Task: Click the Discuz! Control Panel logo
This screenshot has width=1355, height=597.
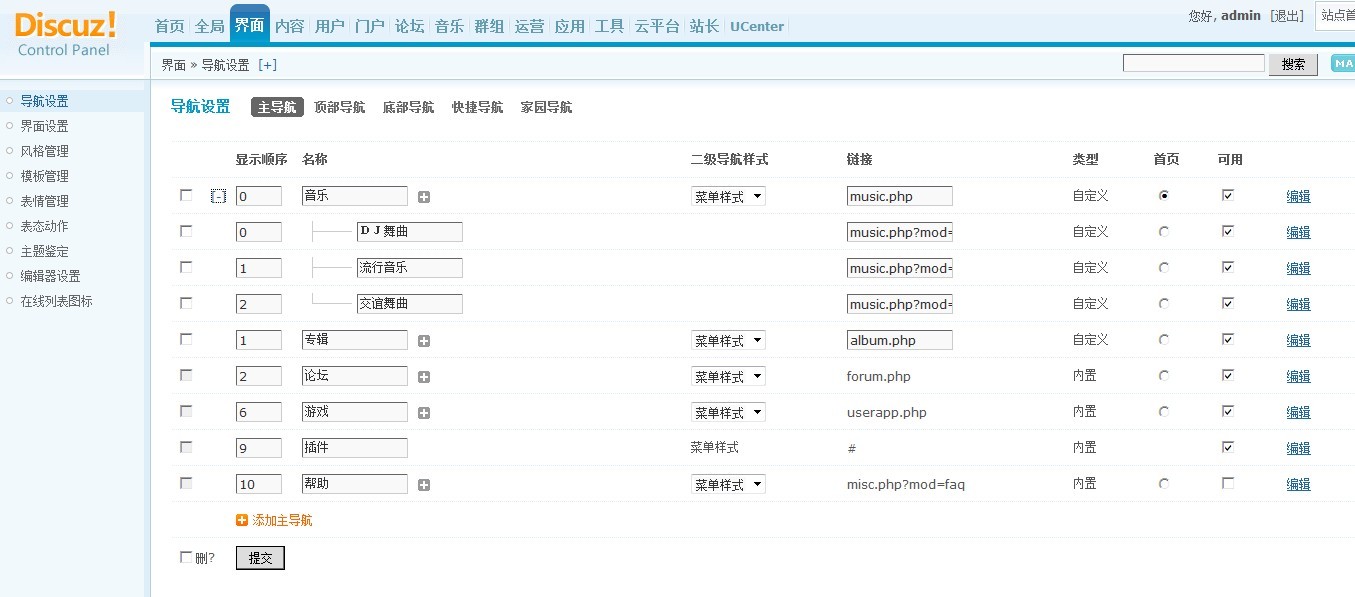Action: (65, 34)
